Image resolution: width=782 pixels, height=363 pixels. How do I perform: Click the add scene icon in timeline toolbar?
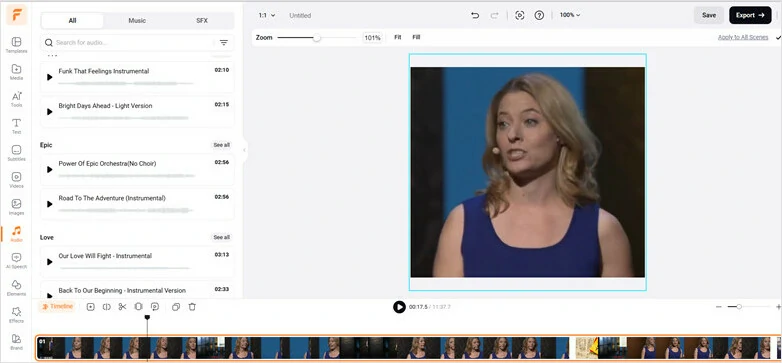point(90,307)
